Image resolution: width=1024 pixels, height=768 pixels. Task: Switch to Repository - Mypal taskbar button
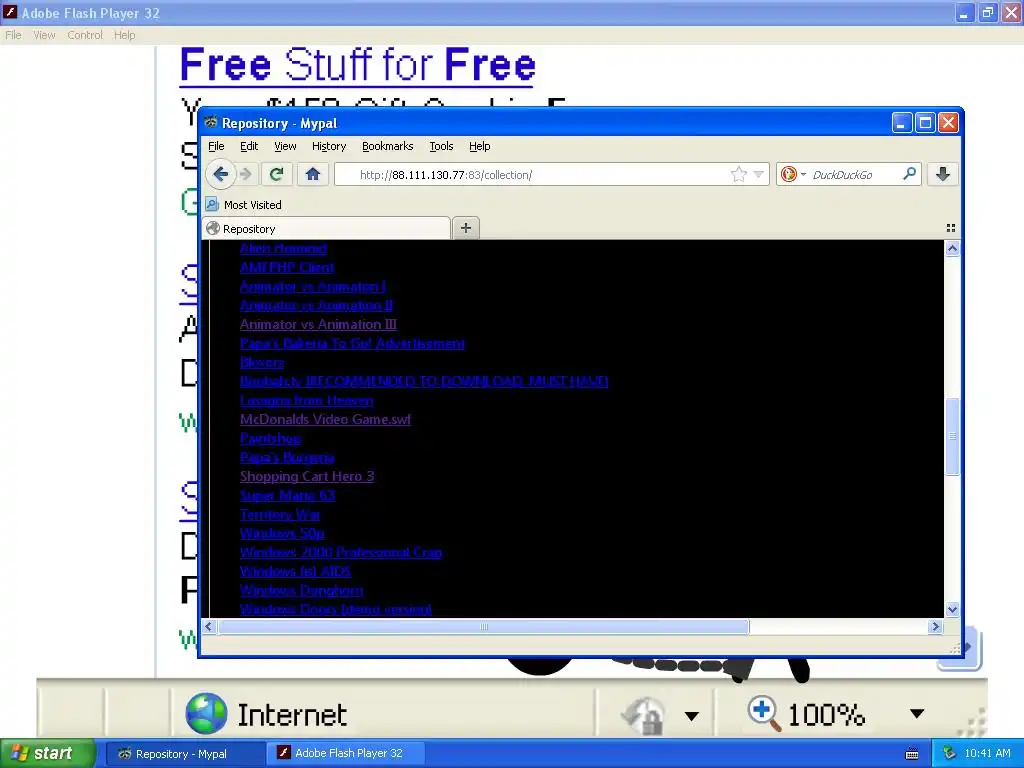185,754
